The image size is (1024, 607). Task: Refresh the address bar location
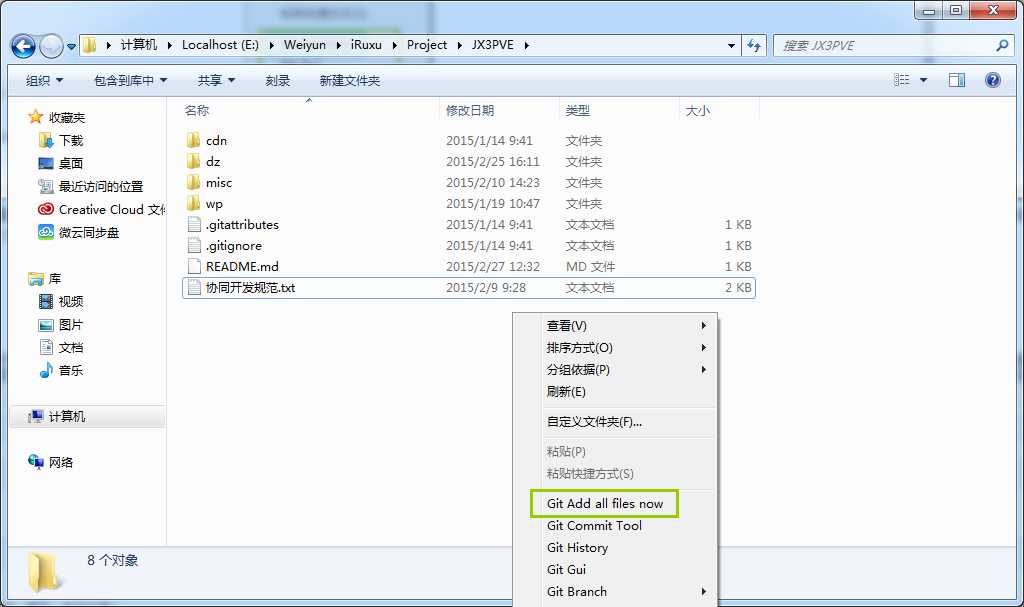[754, 45]
